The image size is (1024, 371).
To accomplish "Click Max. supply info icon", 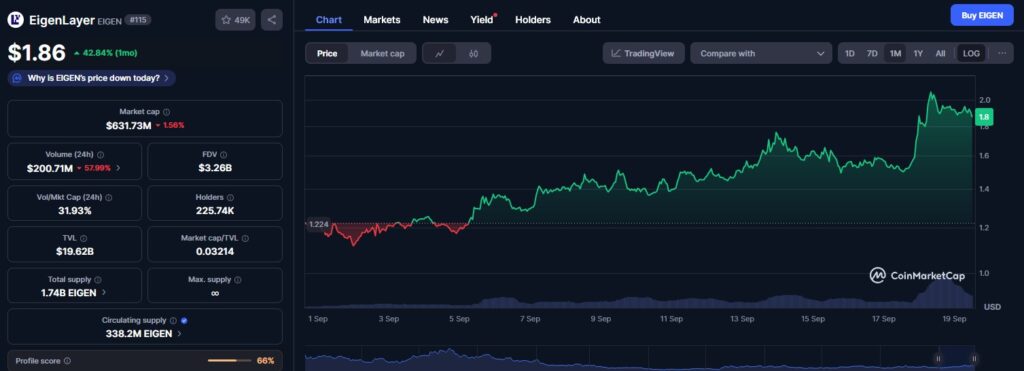I will click(x=238, y=280).
